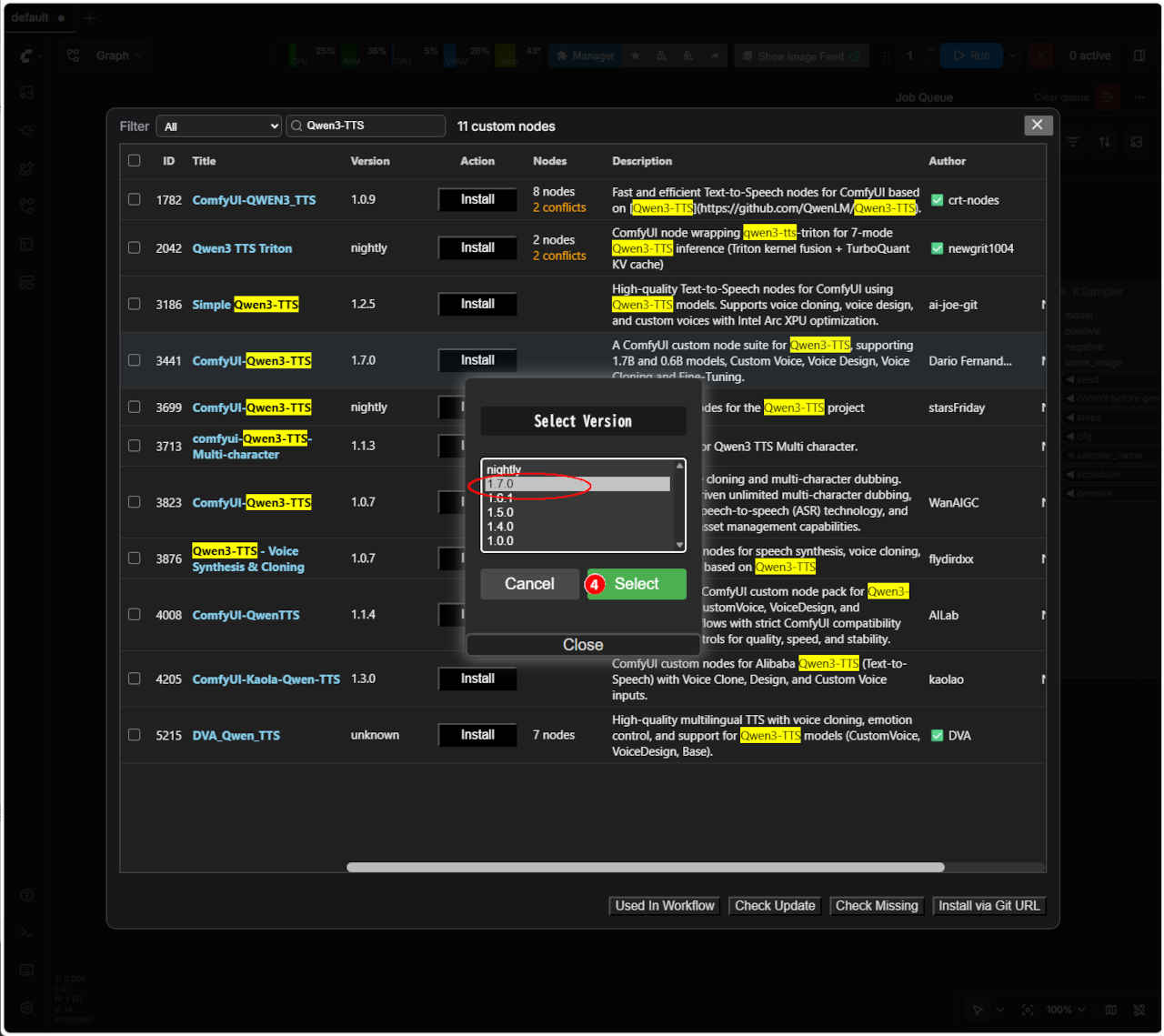Screen dimensions: 1164x1036
Task: Sort by the Author column header
Action: point(948,161)
